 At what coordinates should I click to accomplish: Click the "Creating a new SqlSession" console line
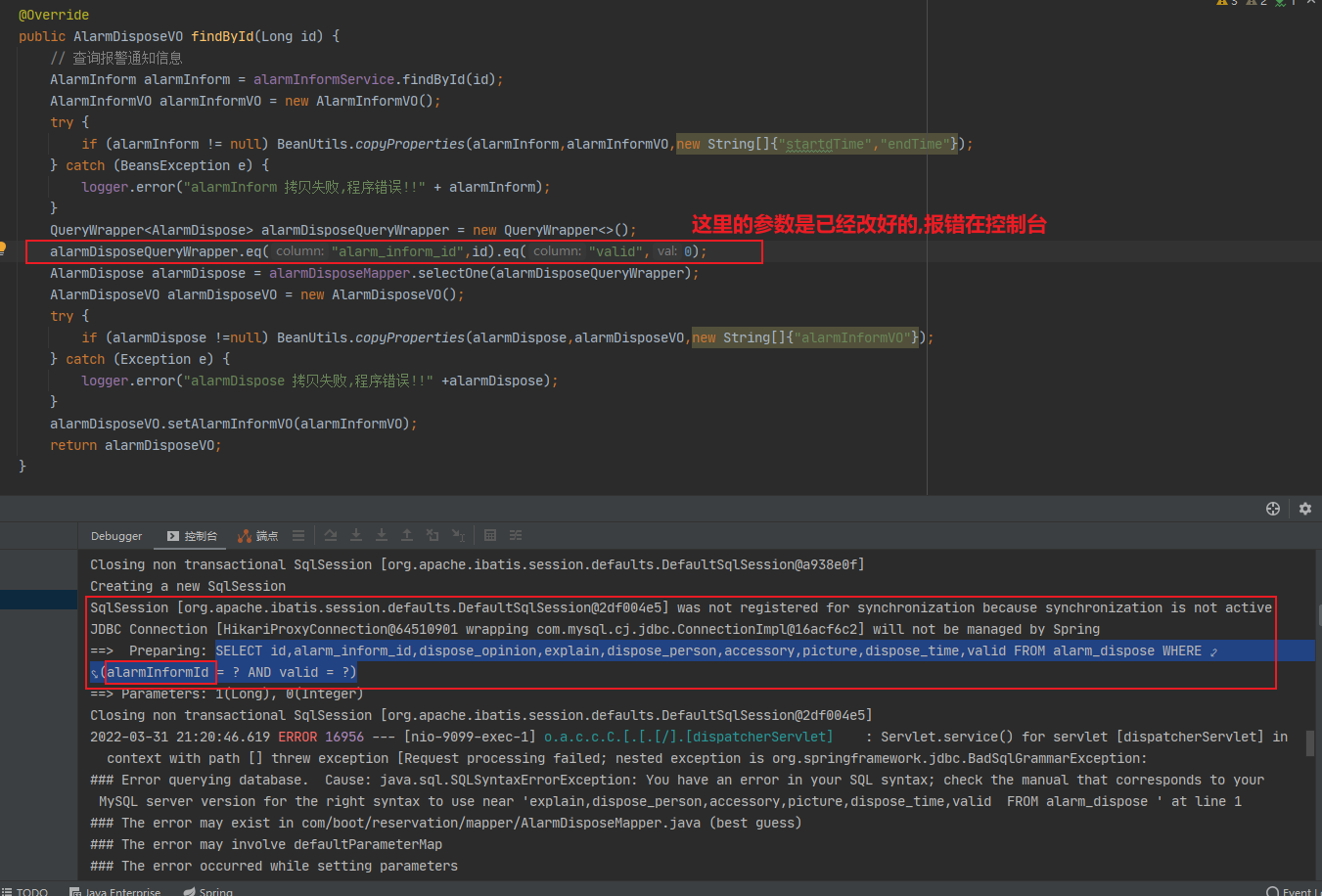tap(188, 586)
